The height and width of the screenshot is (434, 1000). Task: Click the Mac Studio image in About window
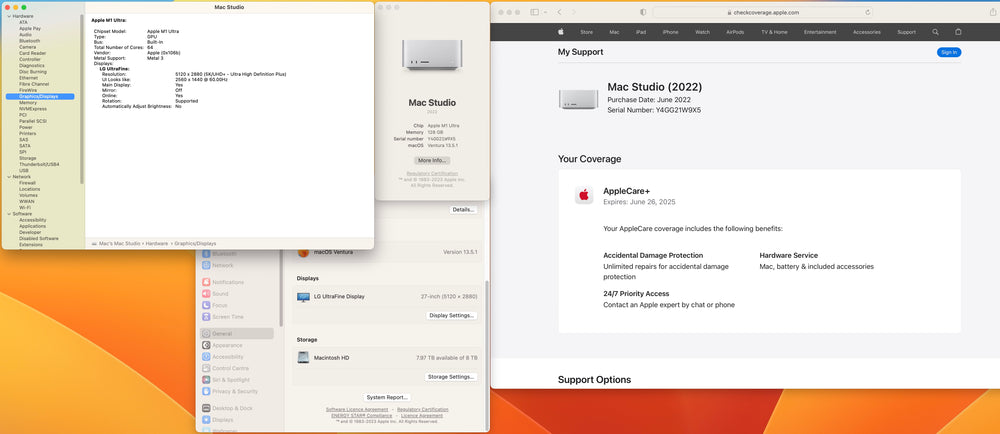pos(432,55)
